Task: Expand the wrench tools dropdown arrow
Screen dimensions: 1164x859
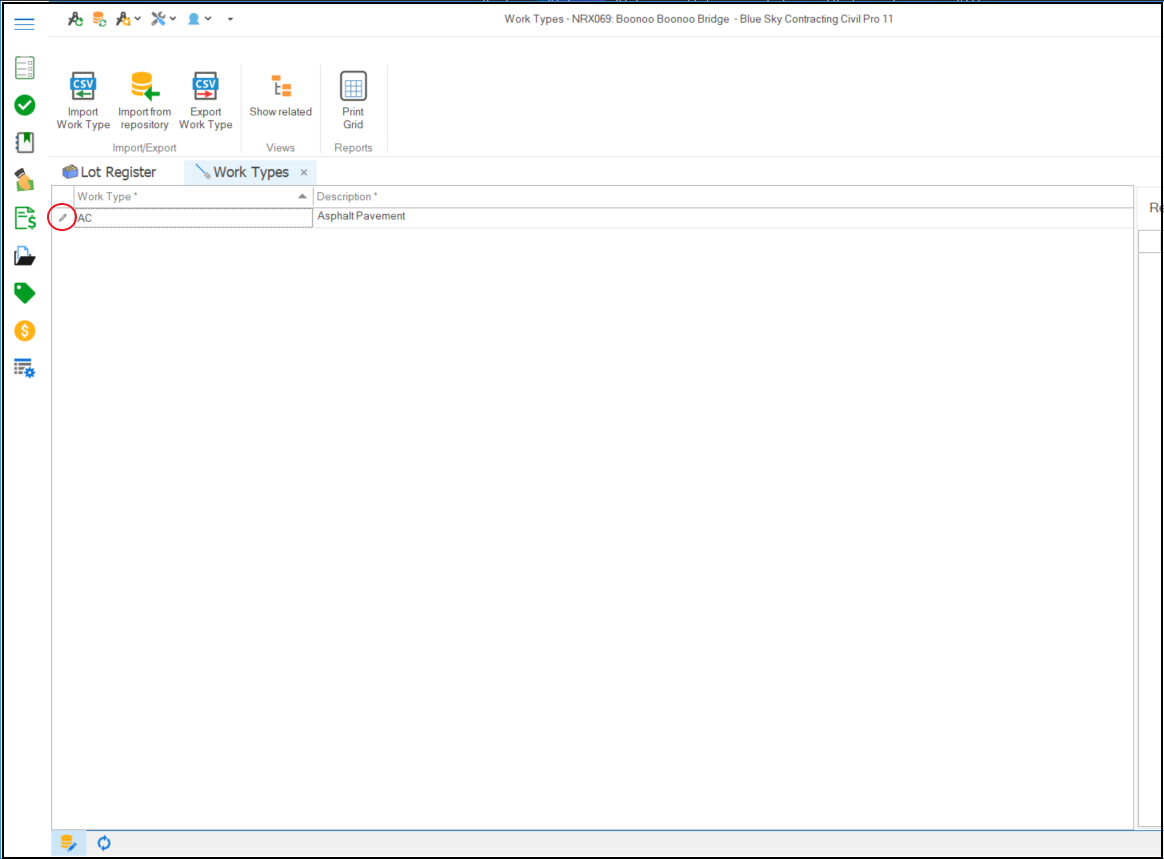Action: [173, 19]
